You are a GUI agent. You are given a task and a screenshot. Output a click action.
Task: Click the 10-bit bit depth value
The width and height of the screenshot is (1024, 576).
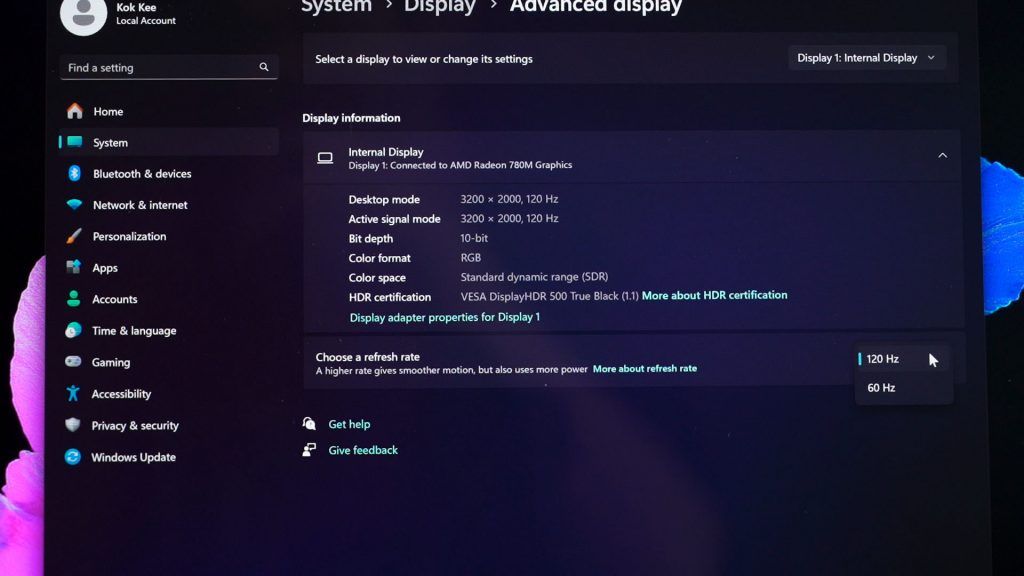[x=474, y=238]
